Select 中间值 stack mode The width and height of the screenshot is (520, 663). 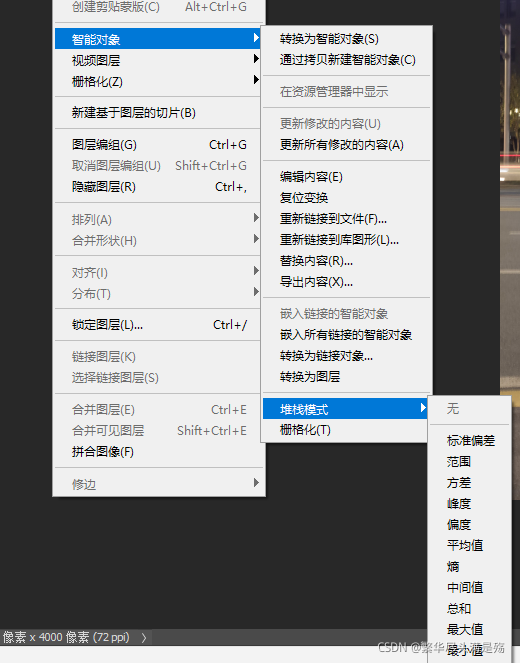point(469,587)
